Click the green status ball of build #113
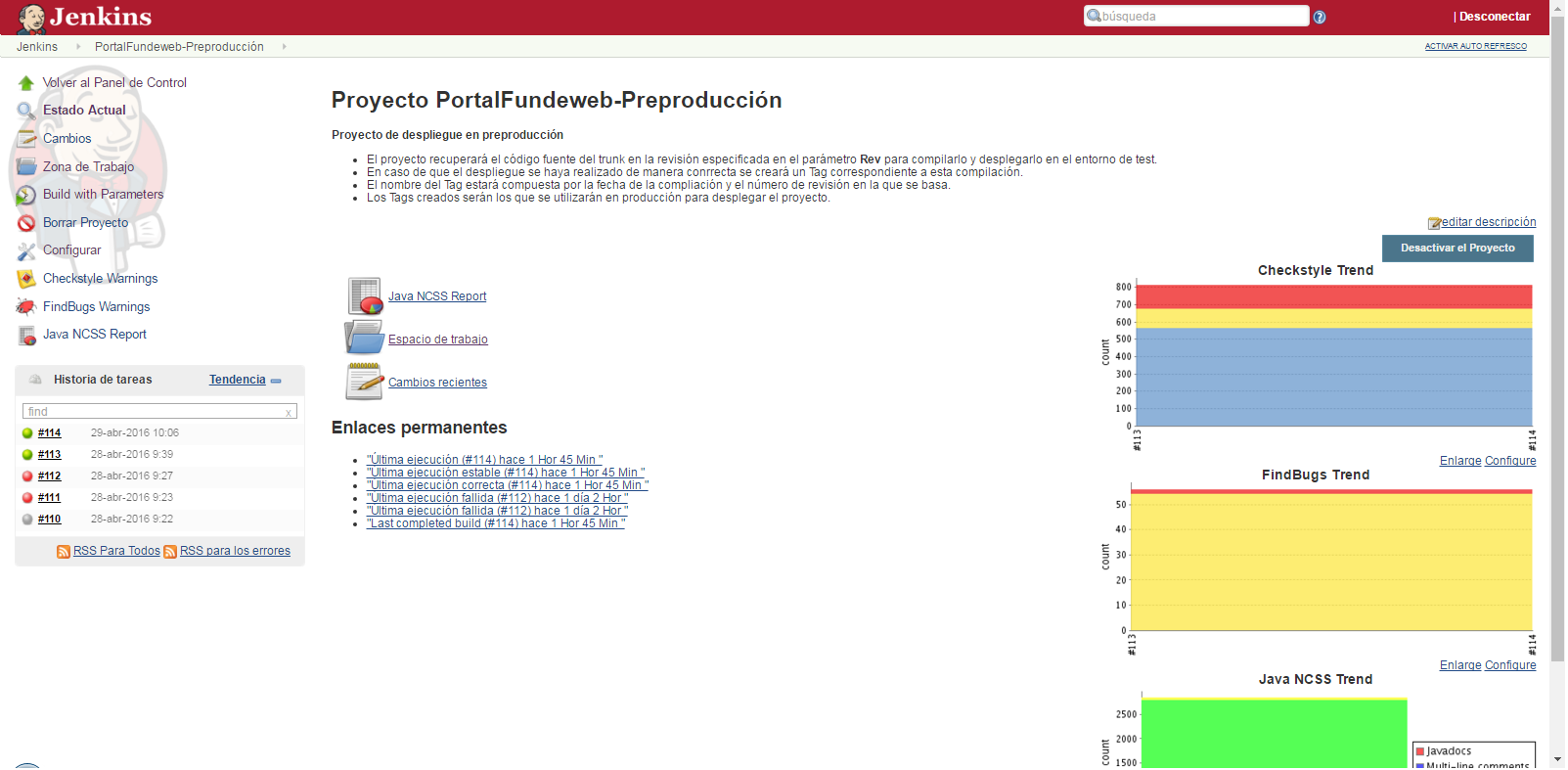The height and width of the screenshot is (770, 1568). pos(27,455)
